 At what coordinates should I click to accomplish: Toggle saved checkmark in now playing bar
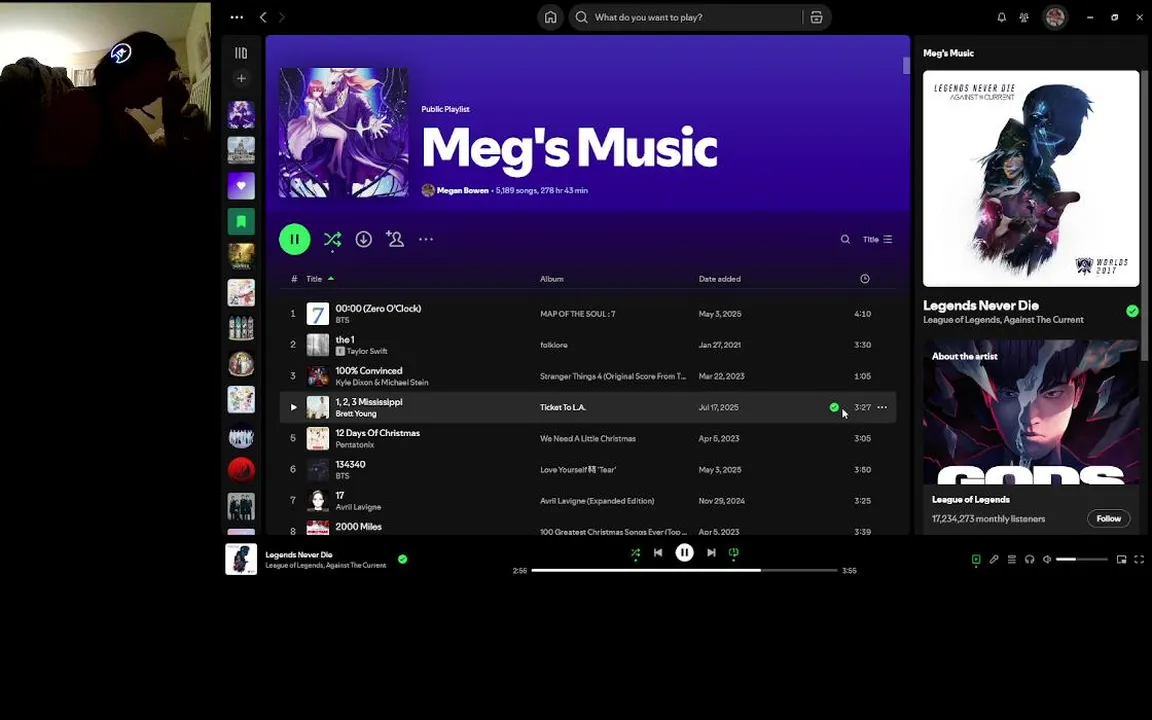[403, 559]
